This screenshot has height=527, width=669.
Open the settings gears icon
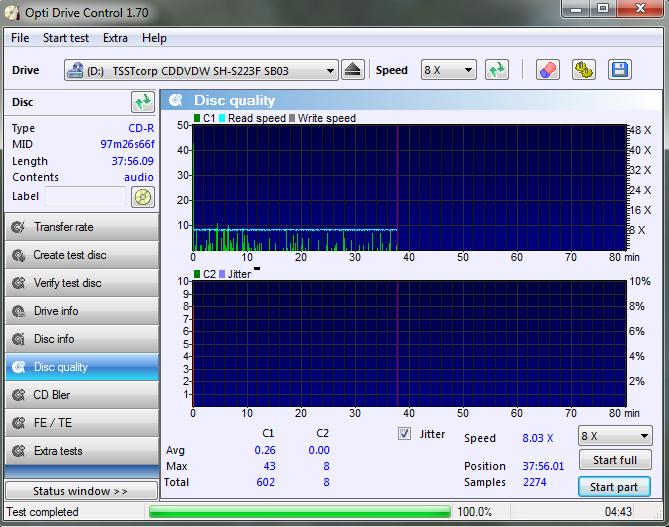pyautogui.click(x=584, y=70)
